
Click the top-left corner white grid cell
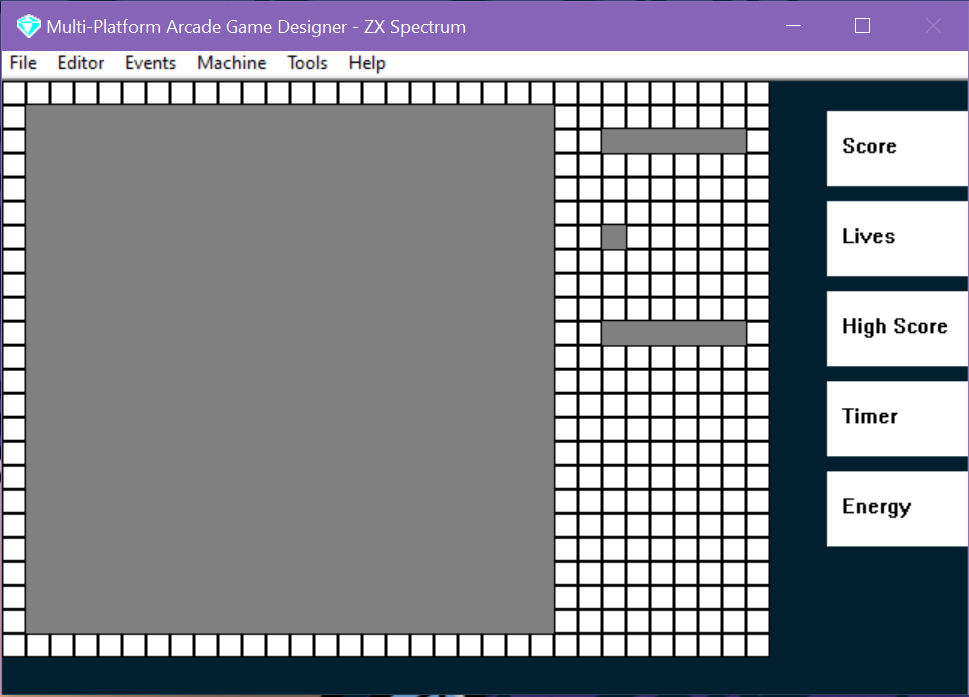coord(14,93)
